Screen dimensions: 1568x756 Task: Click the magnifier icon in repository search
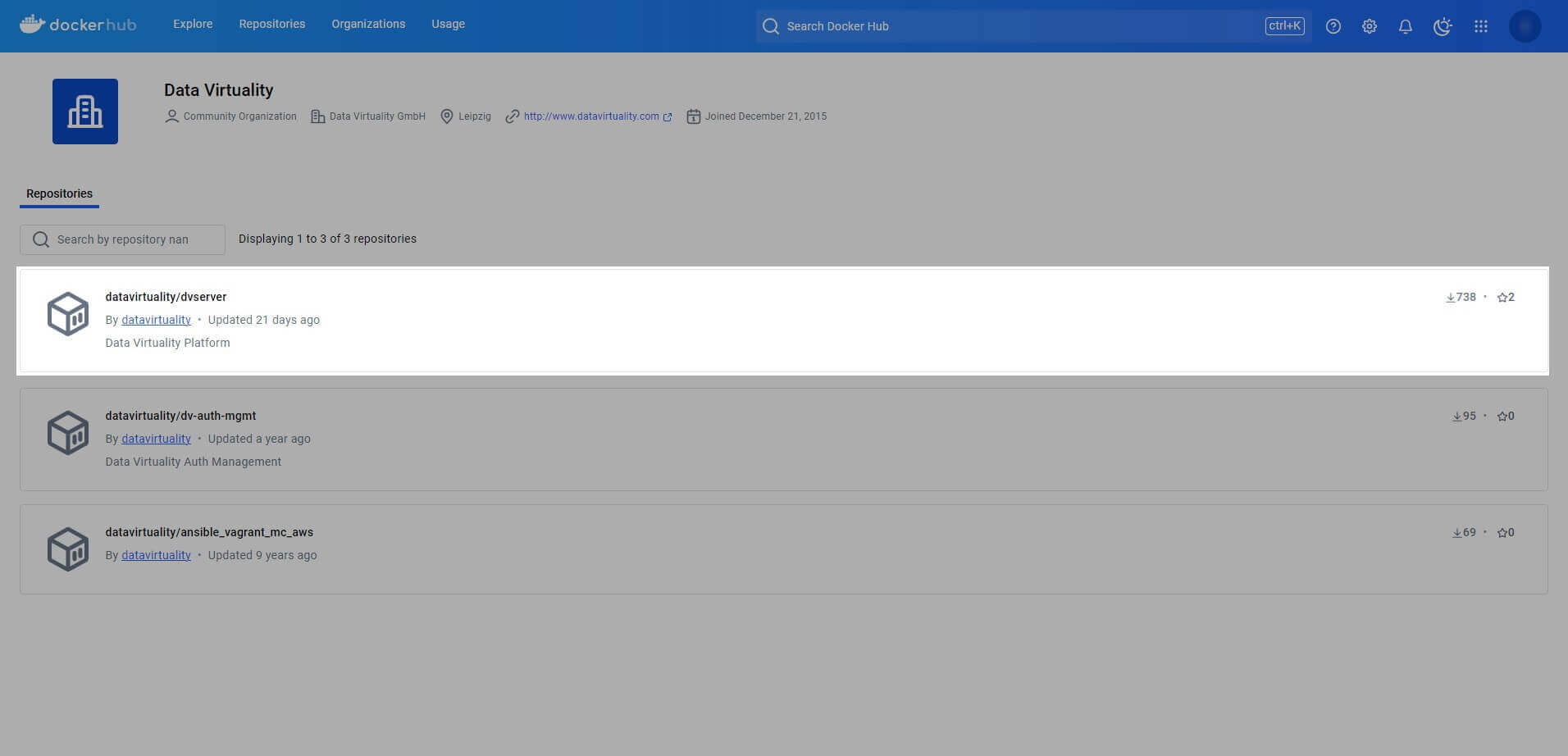41,239
